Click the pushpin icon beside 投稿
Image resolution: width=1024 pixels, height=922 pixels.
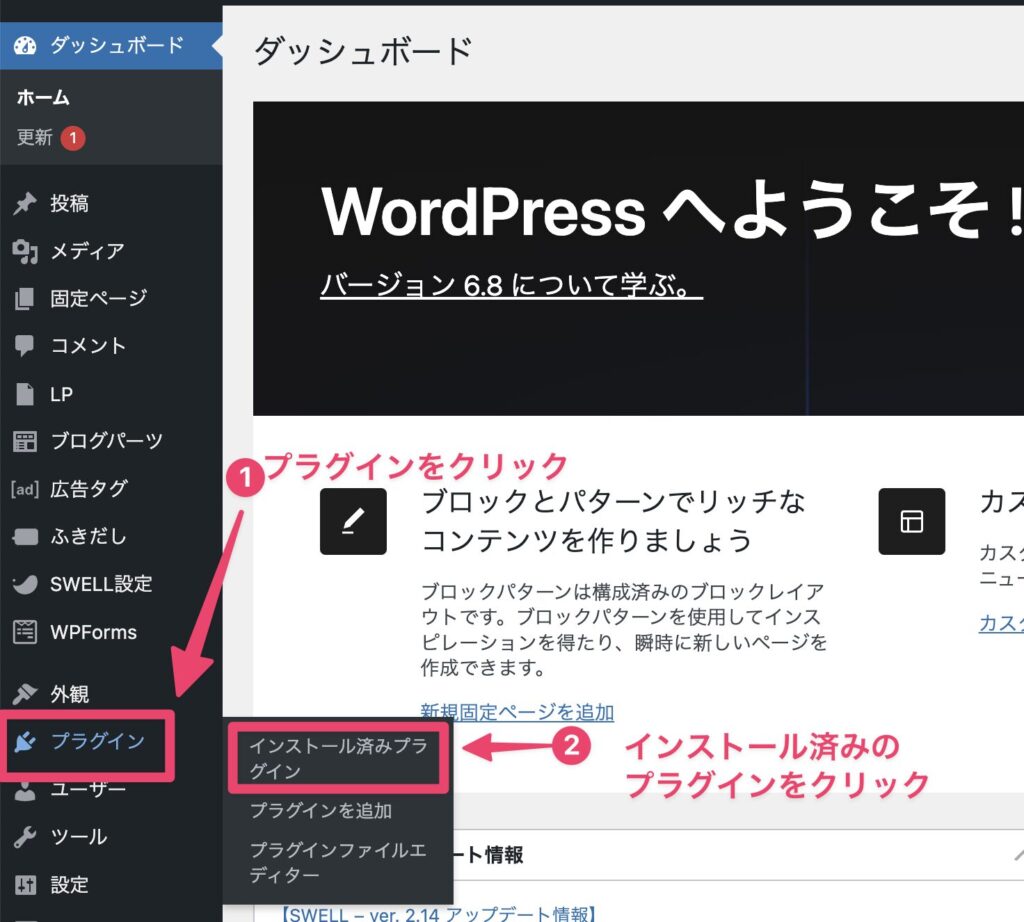[25, 204]
